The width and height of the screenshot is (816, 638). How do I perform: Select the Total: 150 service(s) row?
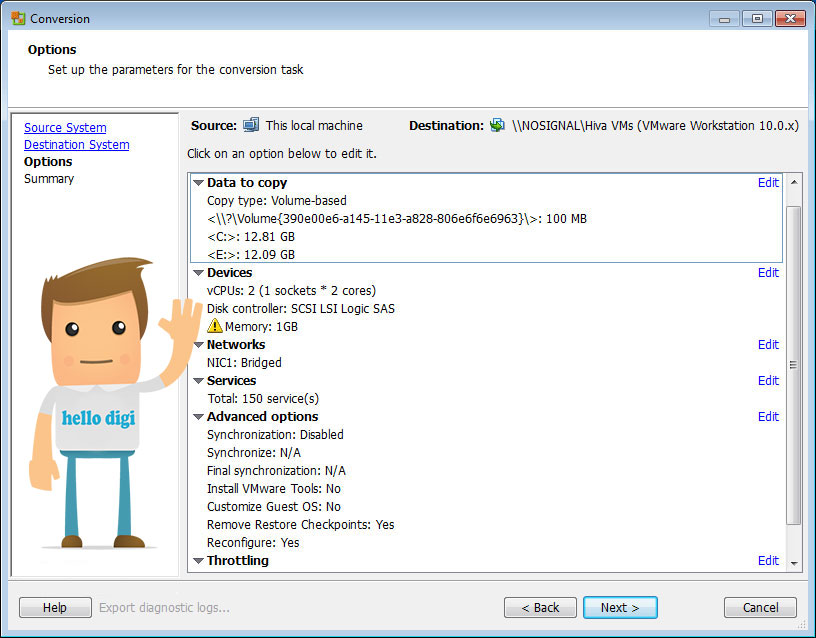click(x=263, y=399)
